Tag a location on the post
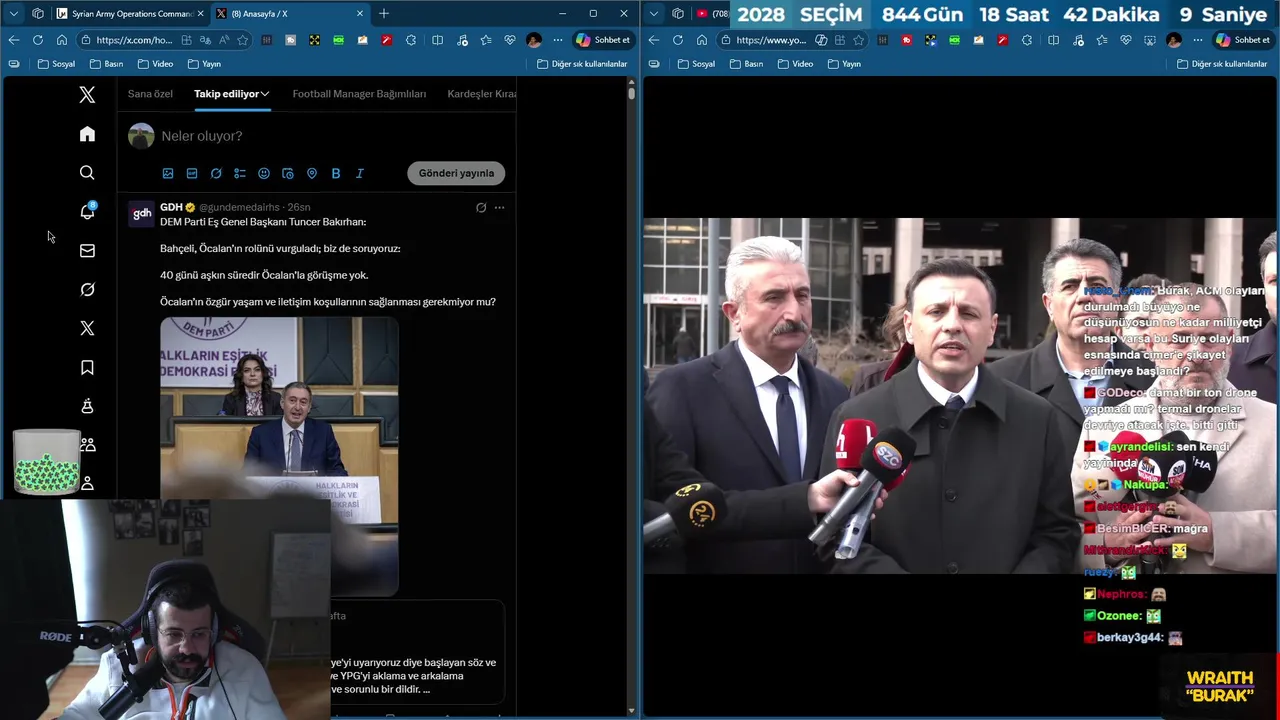Image resolution: width=1280 pixels, height=720 pixels. pos(312,173)
